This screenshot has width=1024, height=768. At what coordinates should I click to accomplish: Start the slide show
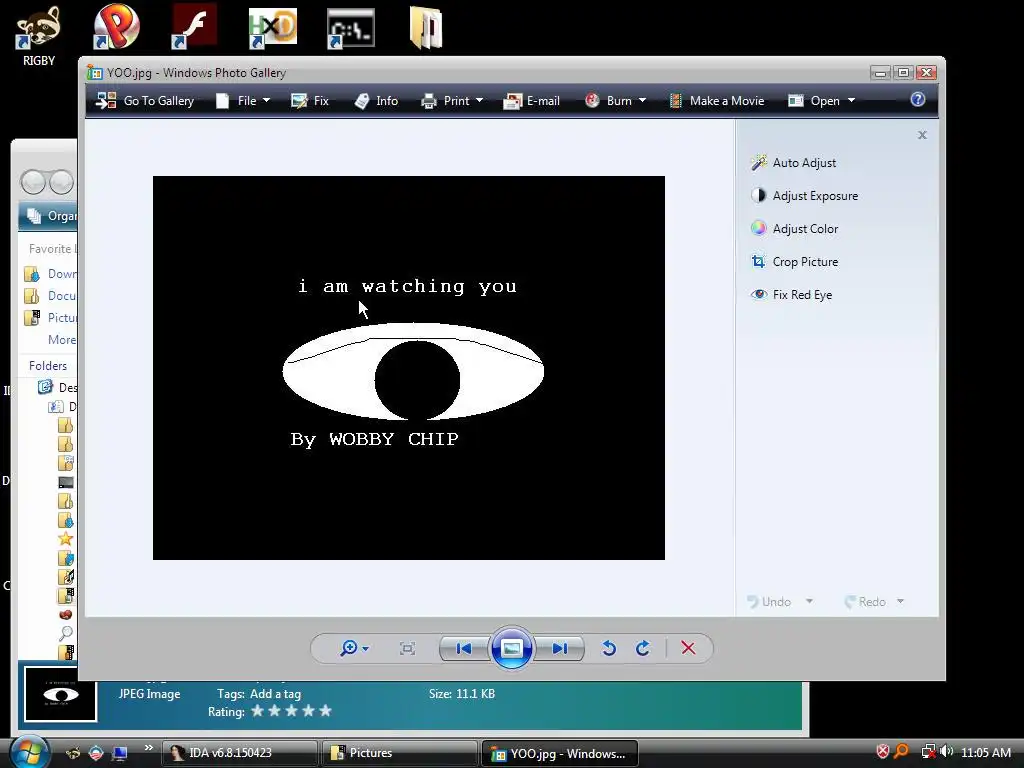[511, 648]
